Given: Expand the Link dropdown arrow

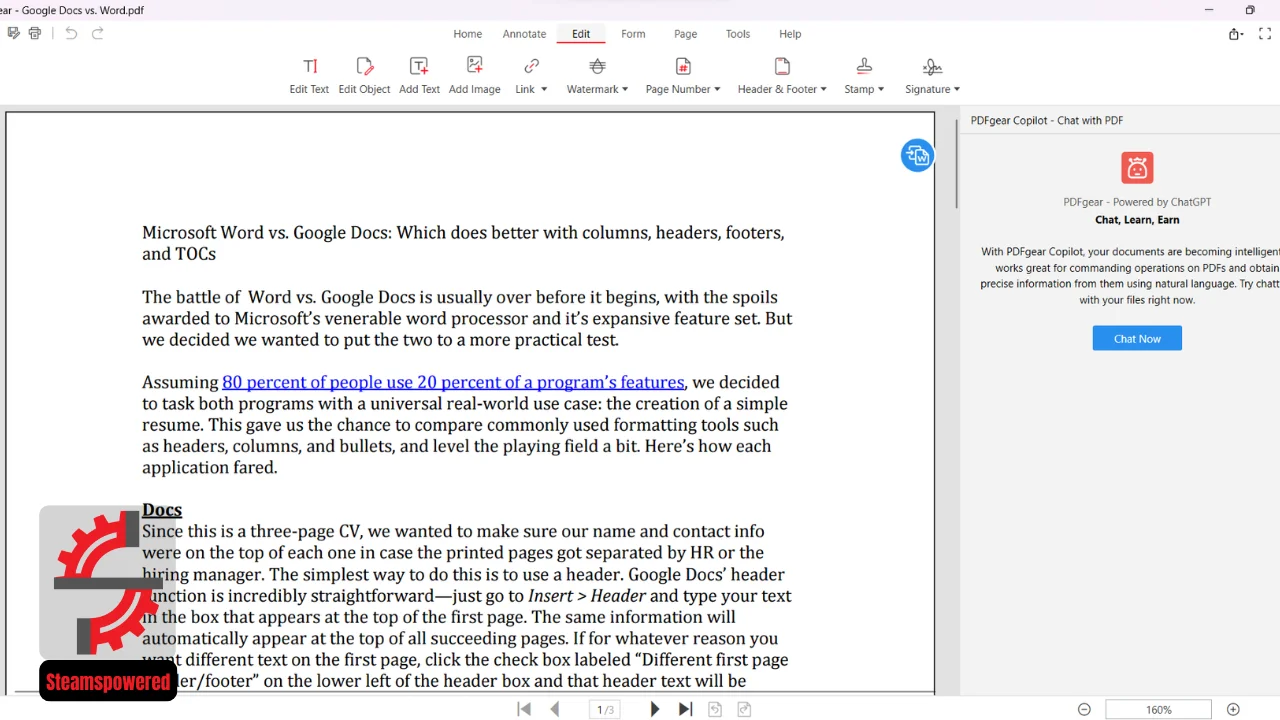Looking at the screenshot, I should tap(544, 89).
